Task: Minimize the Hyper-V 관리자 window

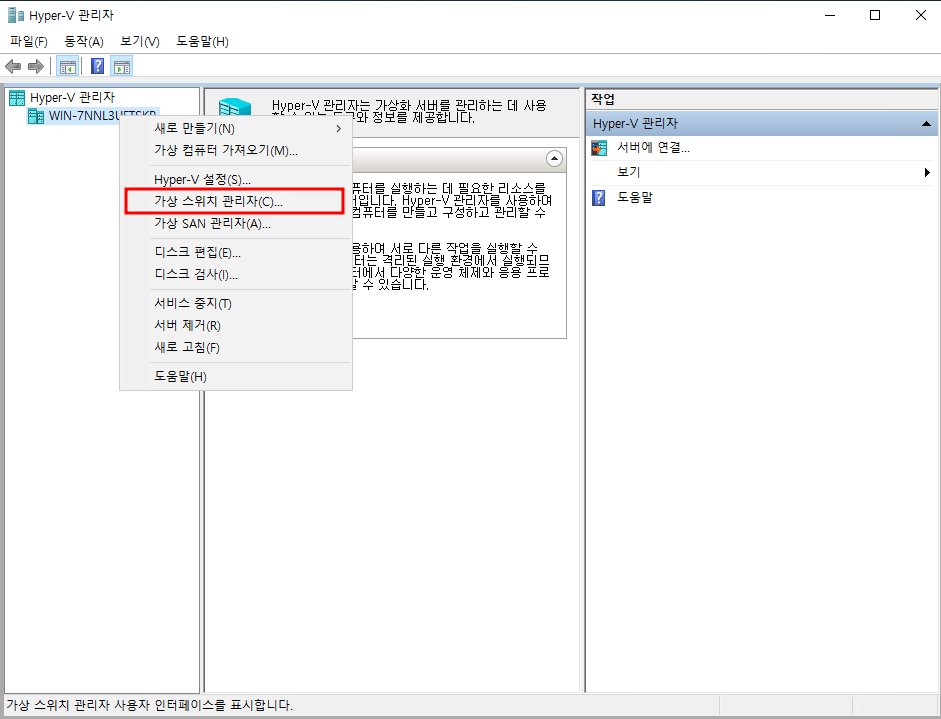Action: pyautogui.click(x=830, y=15)
